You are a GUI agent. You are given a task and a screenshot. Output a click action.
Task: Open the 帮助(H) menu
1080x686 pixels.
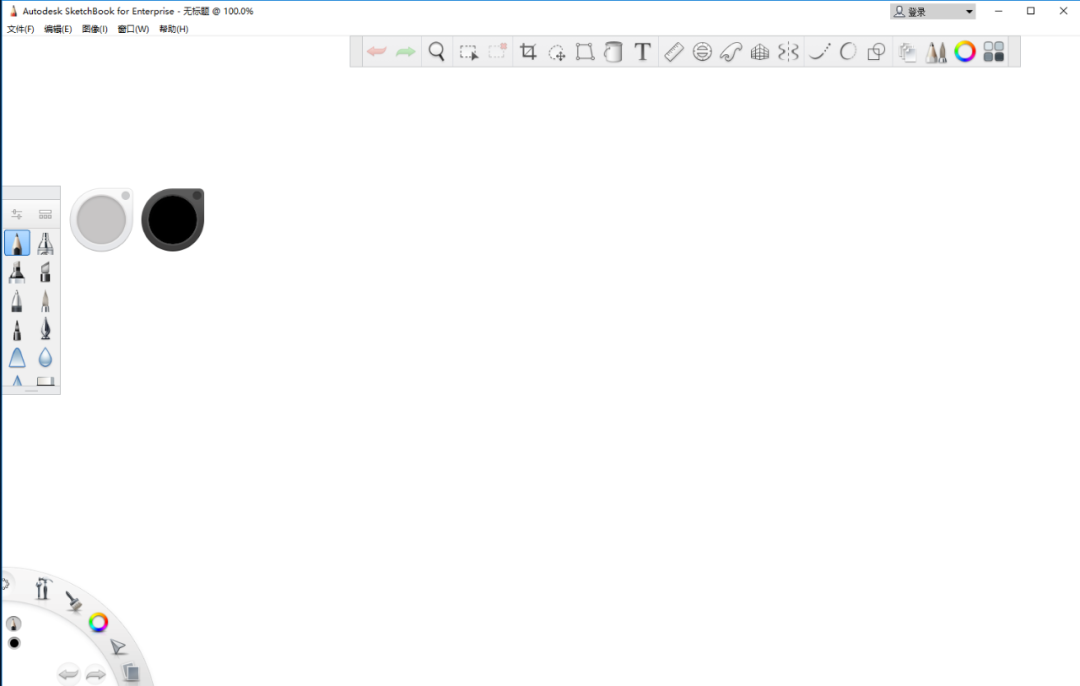(174, 29)
